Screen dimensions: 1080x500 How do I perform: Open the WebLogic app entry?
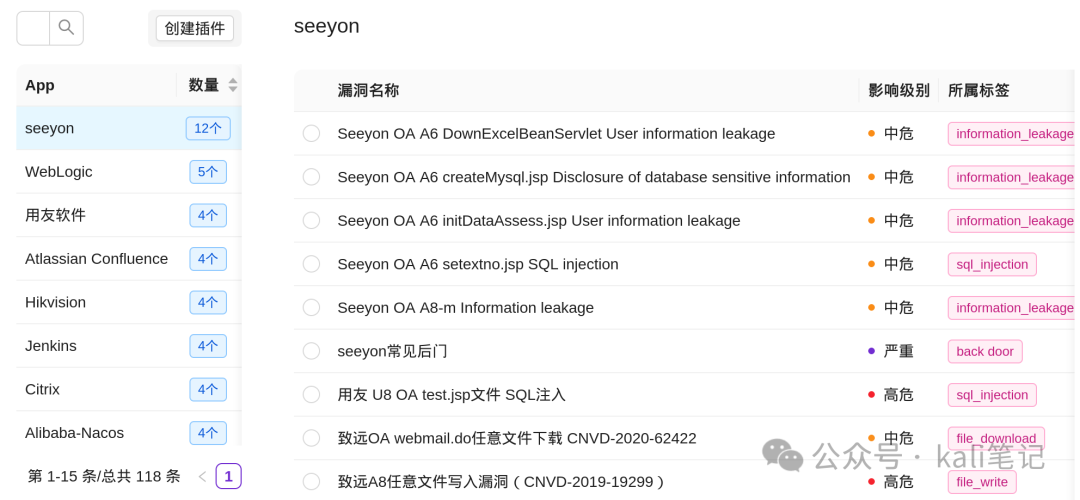tap(129, 172)
